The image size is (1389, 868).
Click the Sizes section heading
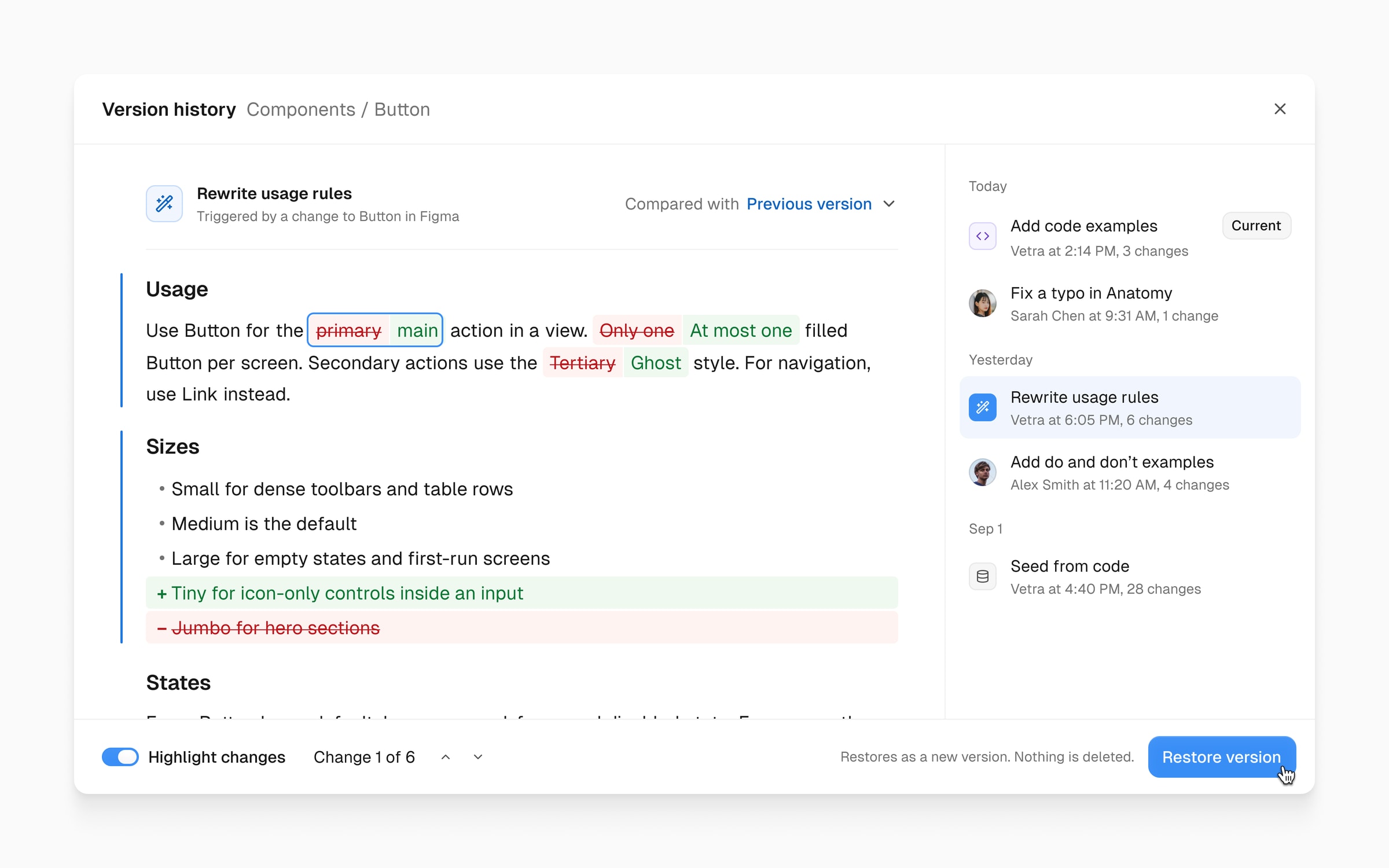click(x=172, y=447)
